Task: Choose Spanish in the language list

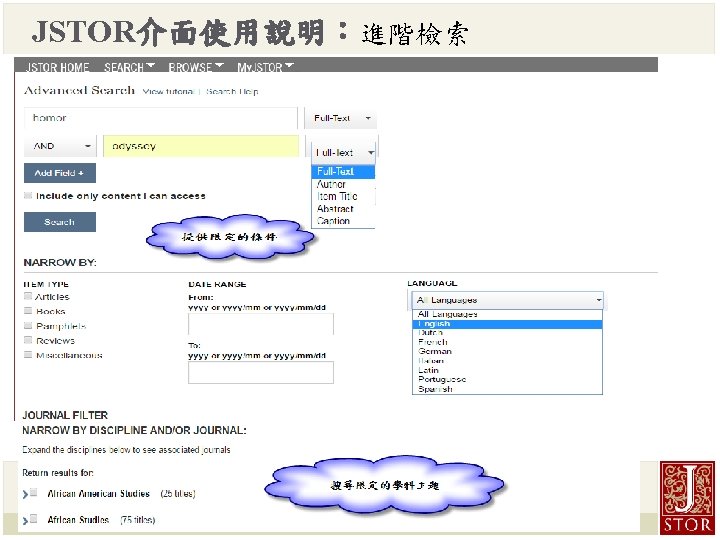Action: (x=507, y=389)
